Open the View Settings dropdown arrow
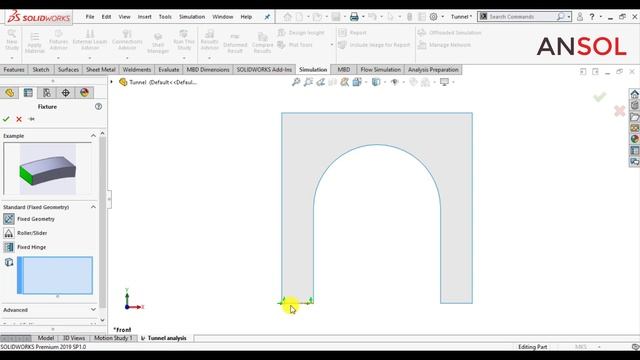The image size is (640, 360). [453, 82]
